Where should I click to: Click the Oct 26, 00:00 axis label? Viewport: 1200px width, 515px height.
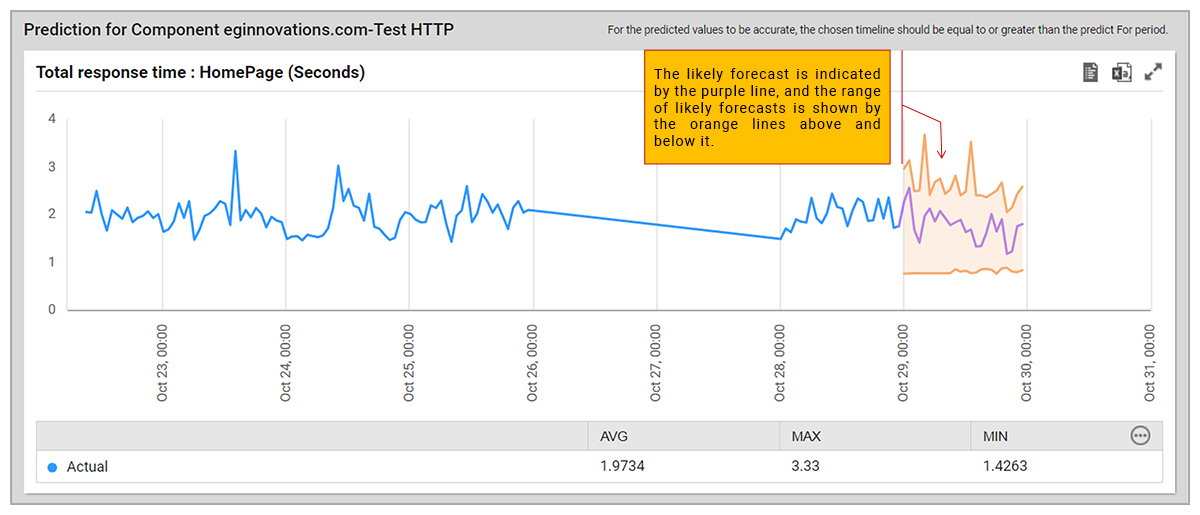tap(532, 363)
